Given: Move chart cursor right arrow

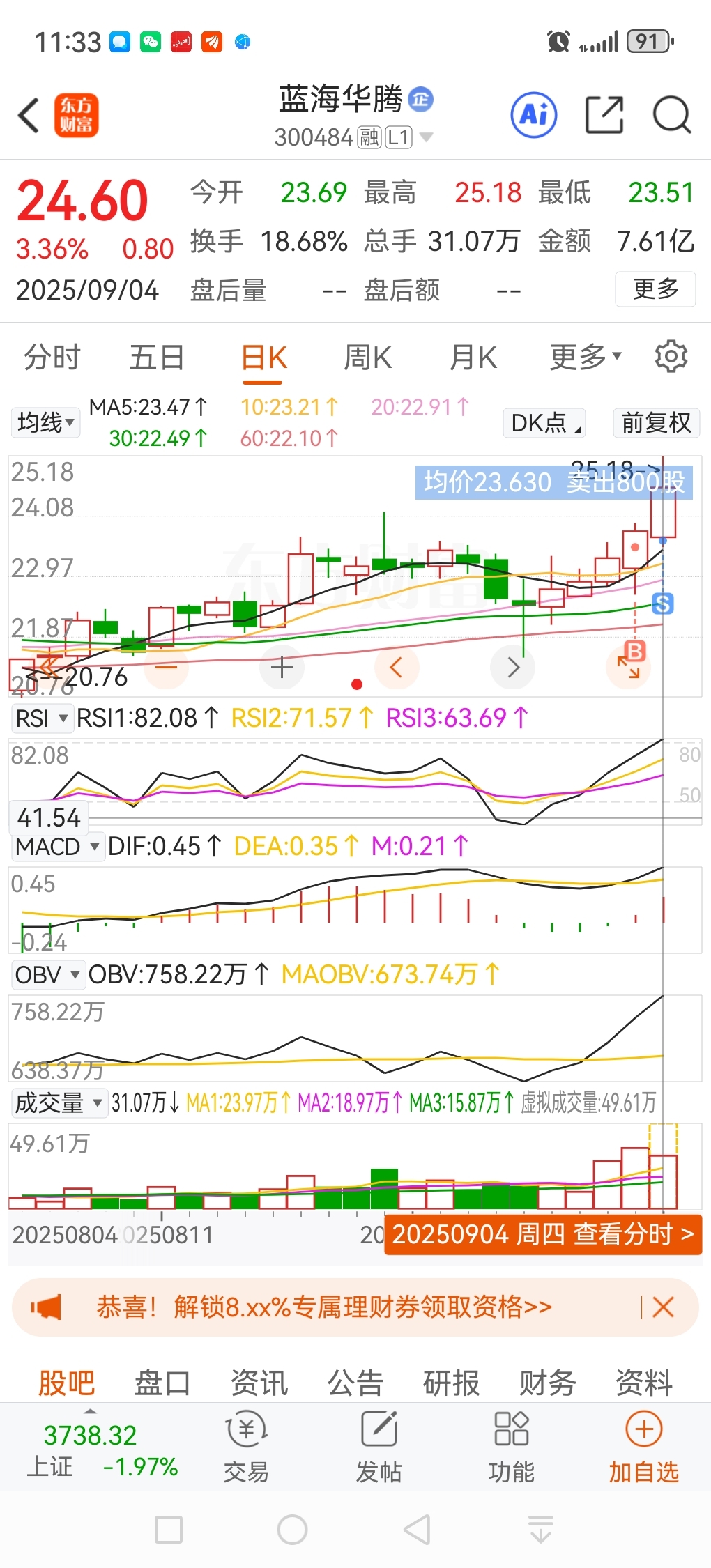Looking at the screenshot, I should (x=513, y=667).
